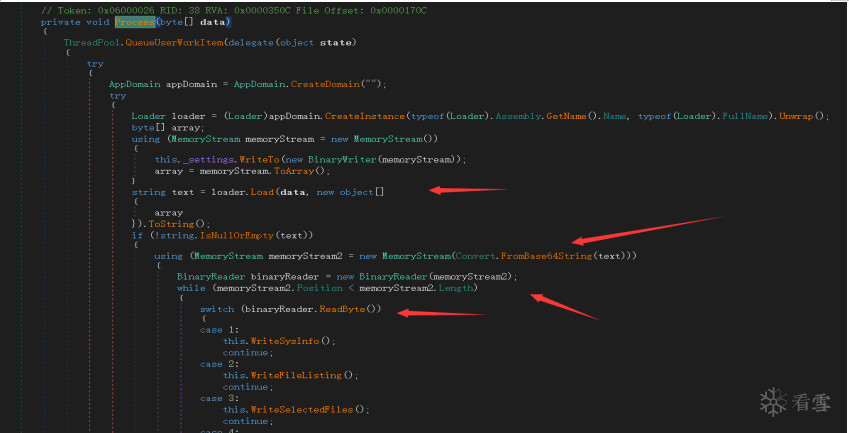Click the state parameter name
The height and width of the screenshot is (433, 849).
point(336,43)
